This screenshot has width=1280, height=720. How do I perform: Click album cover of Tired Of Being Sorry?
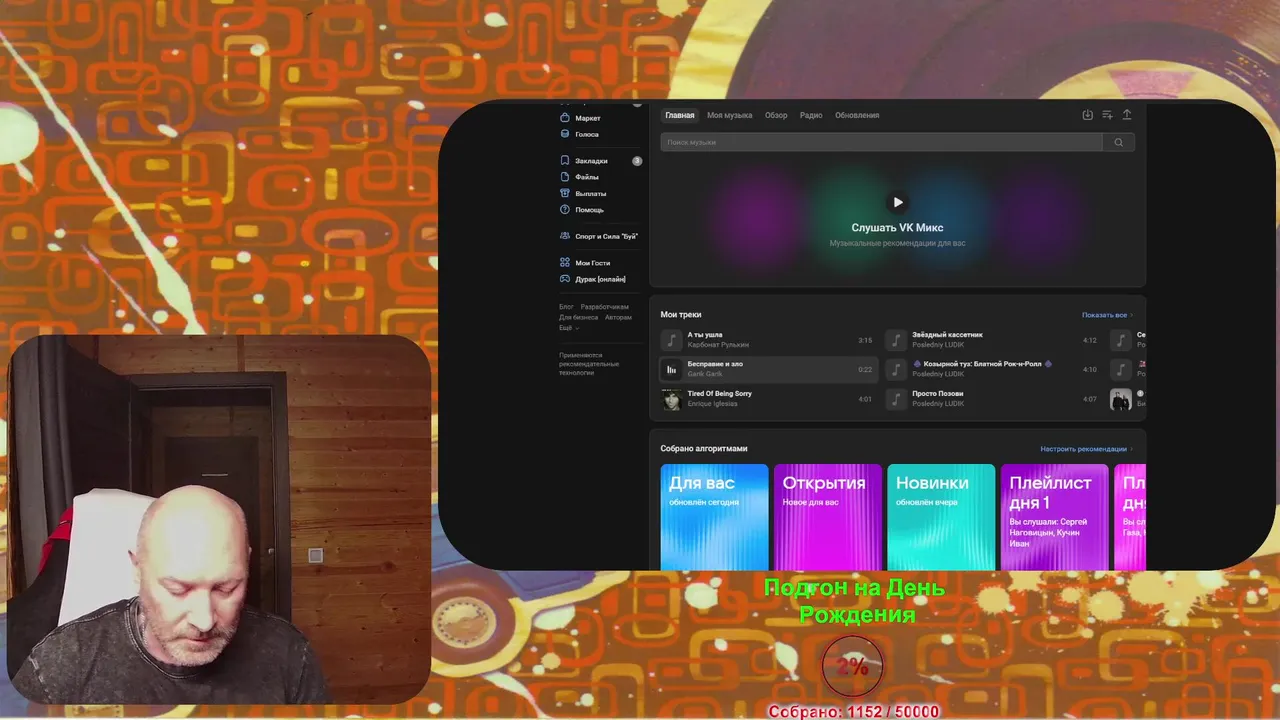point(671,399)
